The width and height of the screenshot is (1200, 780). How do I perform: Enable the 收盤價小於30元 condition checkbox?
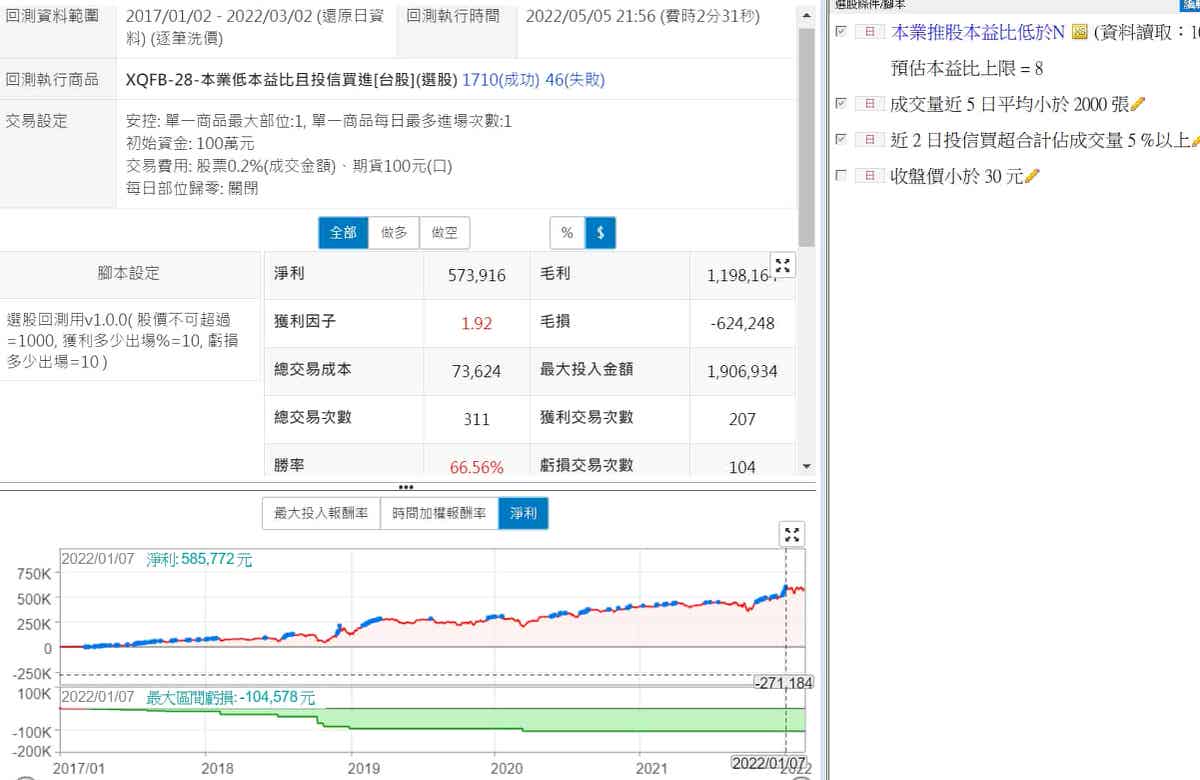point(840,176)
